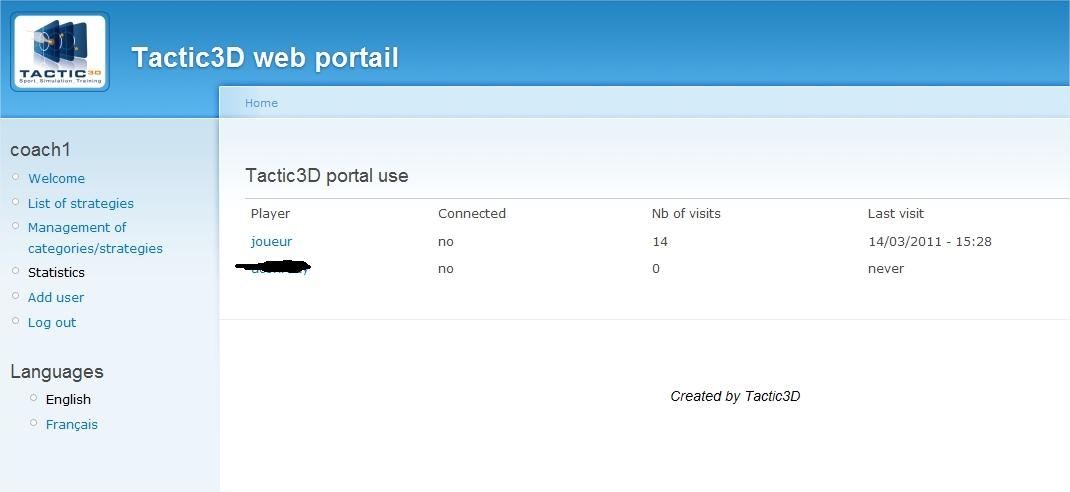
Task: Switch language to Français
Action: (x=72, y=424)
